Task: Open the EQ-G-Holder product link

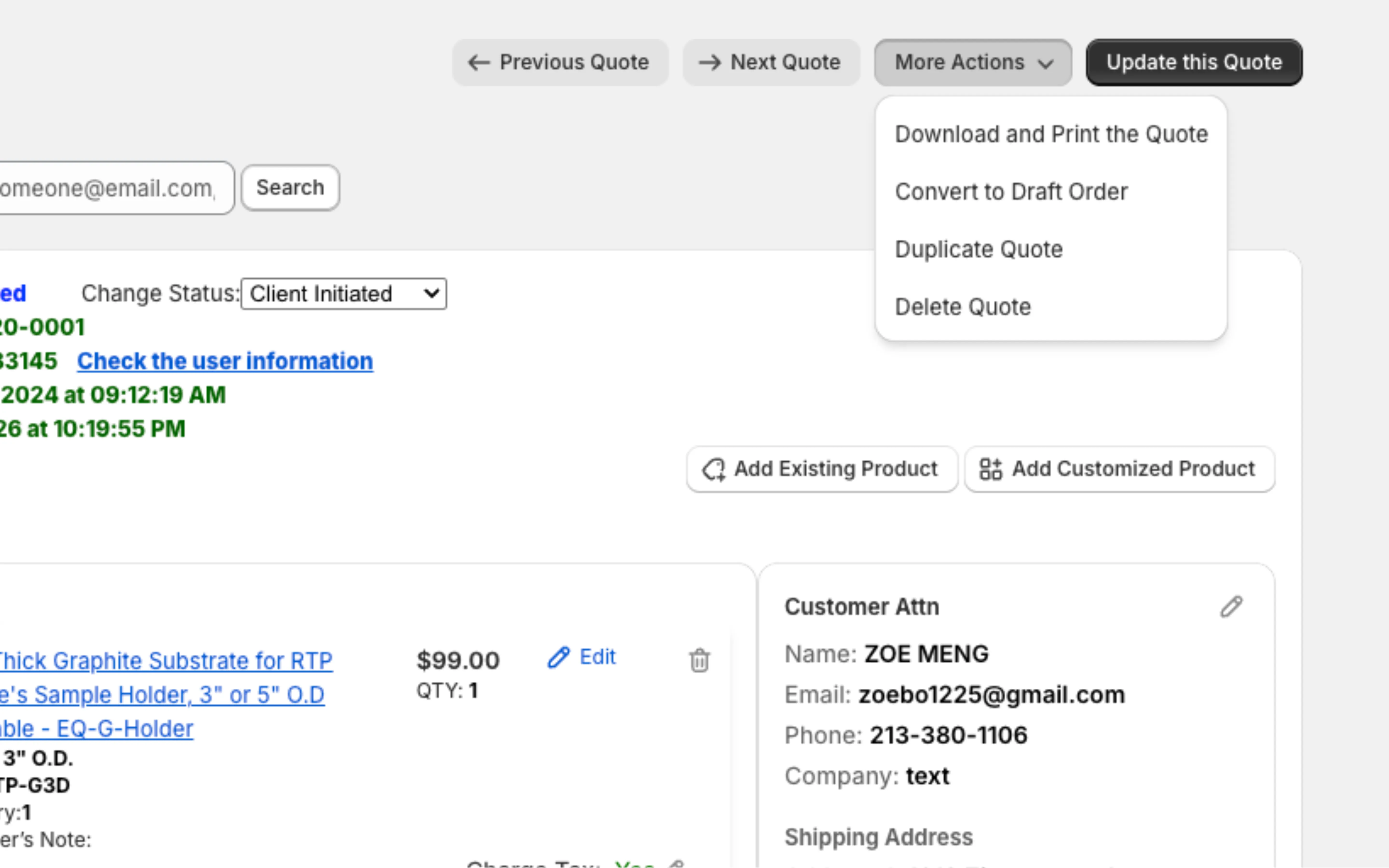Action: point(96,728)
